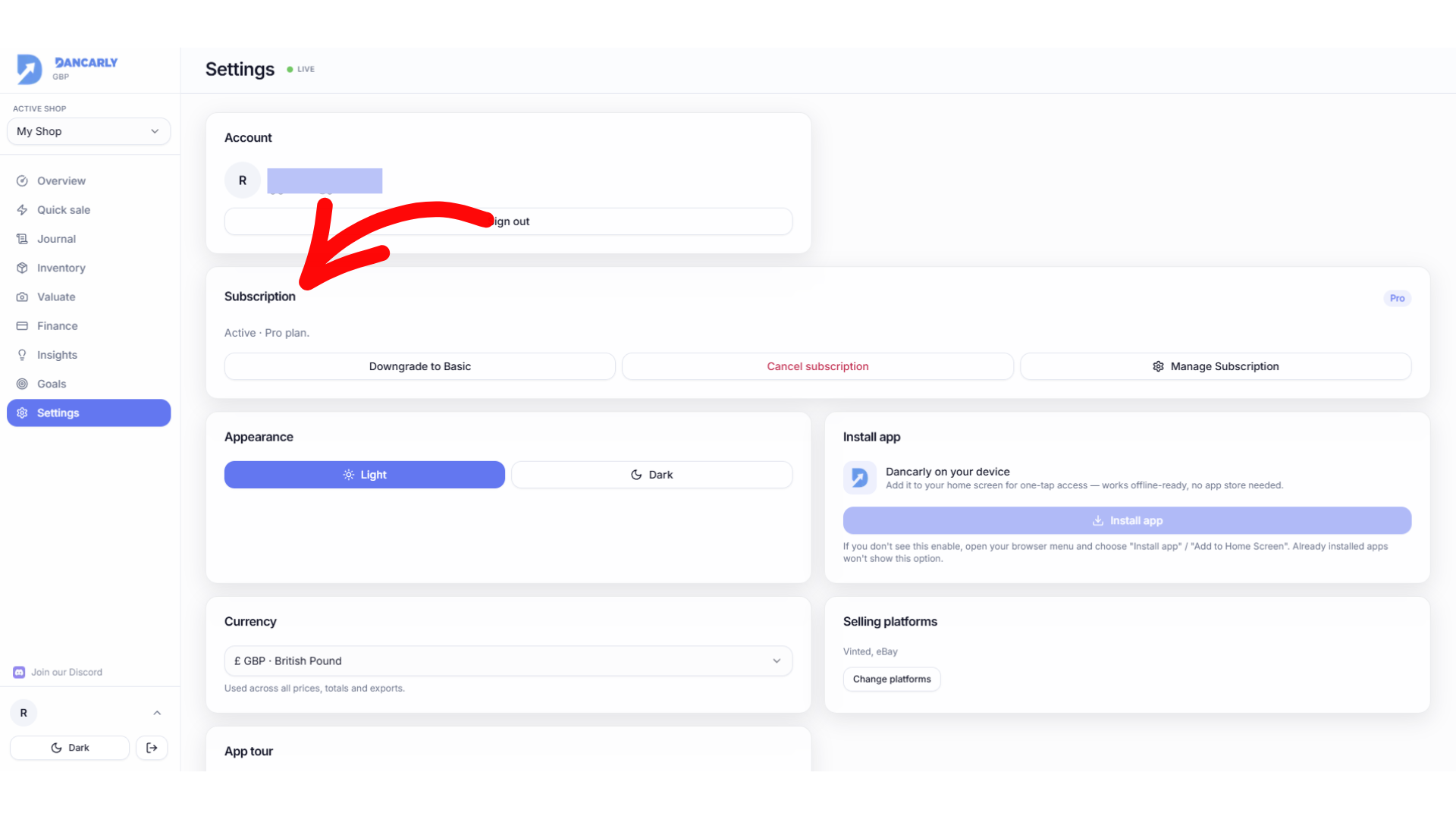The width and height of the screenshot is (1456, 819).
Task: Click the sign-out arrow icon in the sidebar footer
Action: click(152, 748)
